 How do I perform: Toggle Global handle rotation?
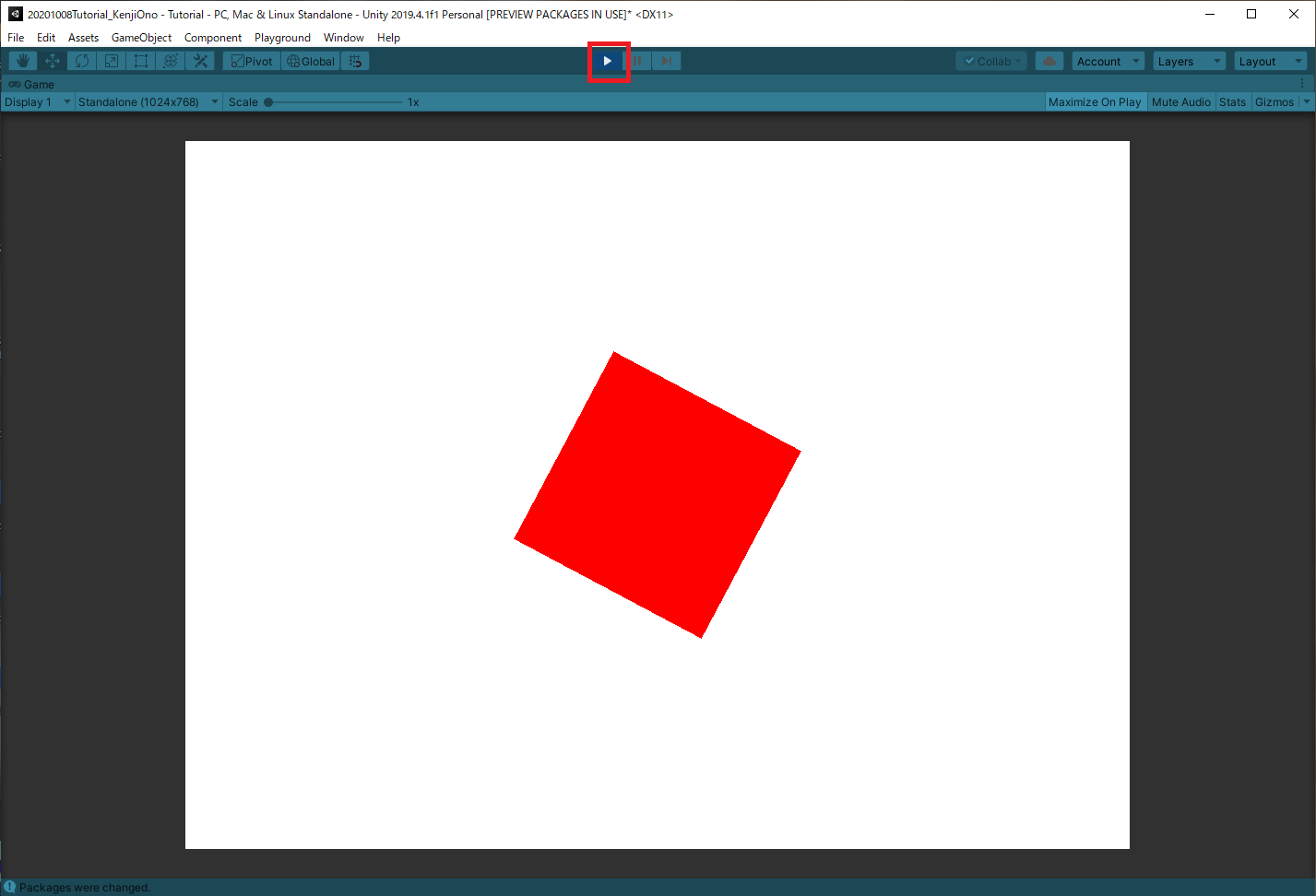(x=311, y=61)
